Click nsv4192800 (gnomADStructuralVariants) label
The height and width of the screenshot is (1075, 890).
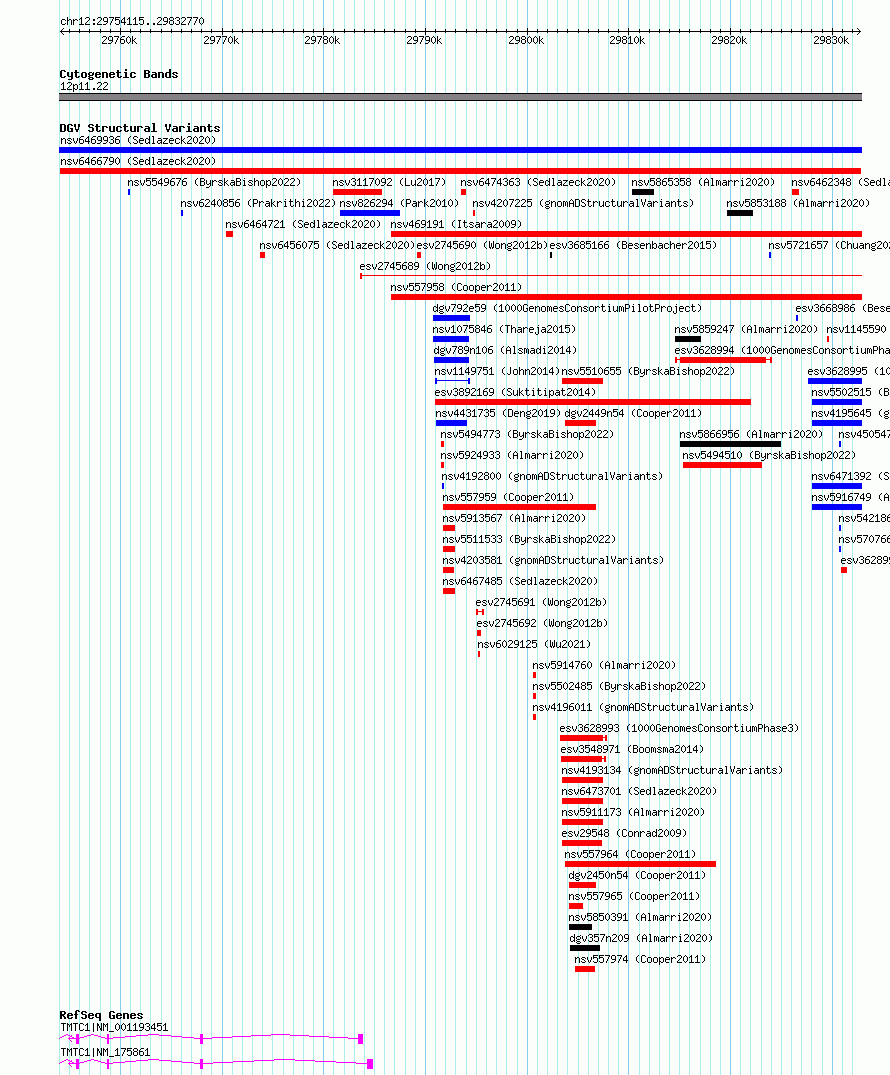(552, 476)
